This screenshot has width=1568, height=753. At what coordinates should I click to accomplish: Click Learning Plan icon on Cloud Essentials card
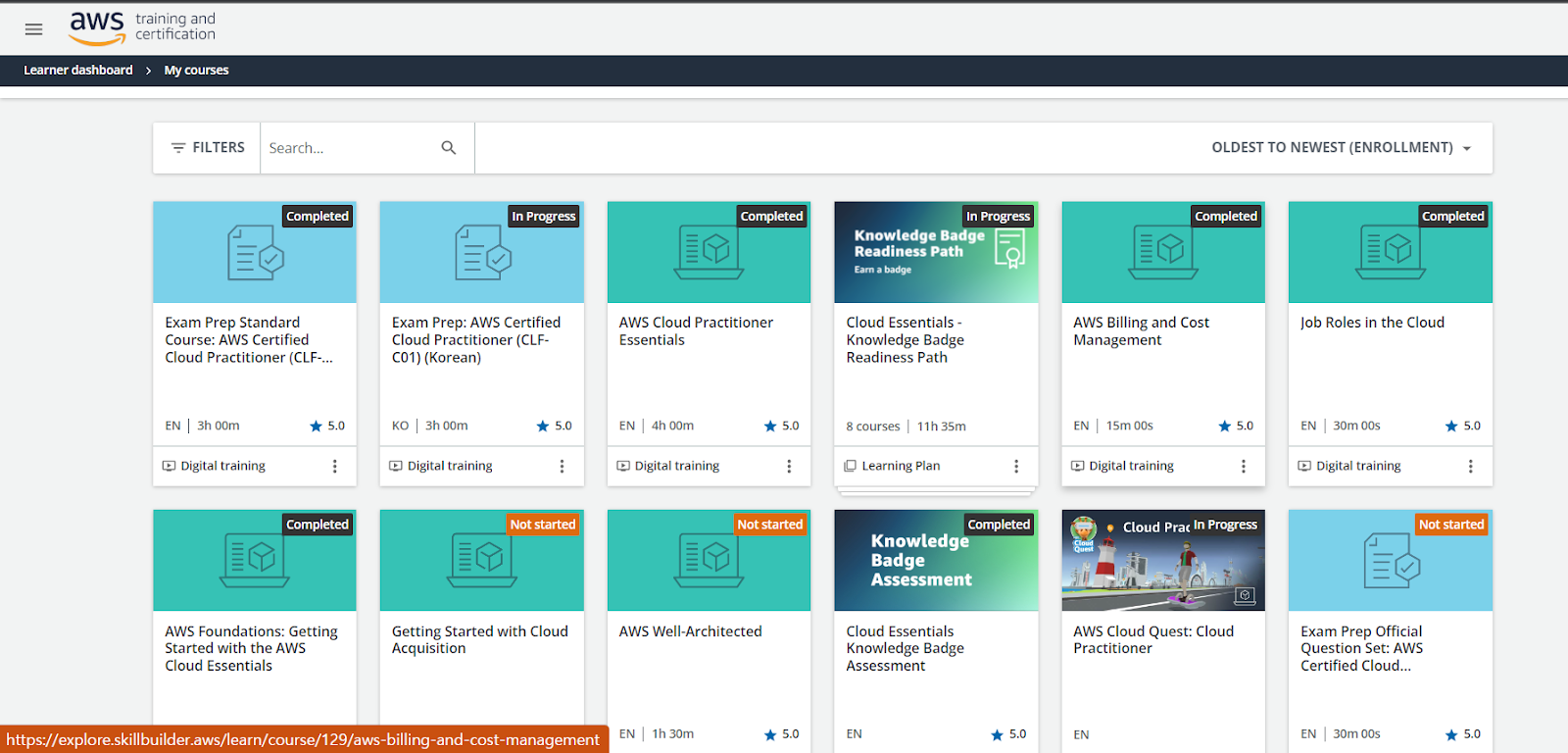851,467
